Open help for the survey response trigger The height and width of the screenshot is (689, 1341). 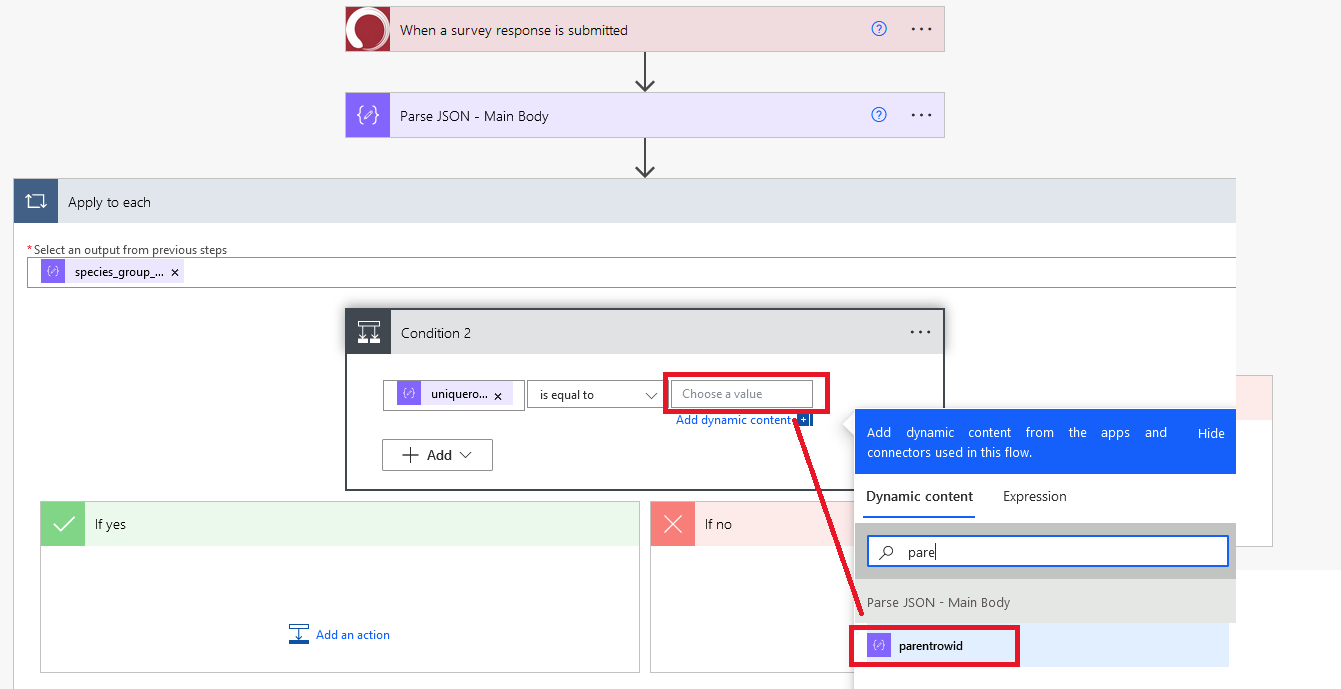(879, 29)
